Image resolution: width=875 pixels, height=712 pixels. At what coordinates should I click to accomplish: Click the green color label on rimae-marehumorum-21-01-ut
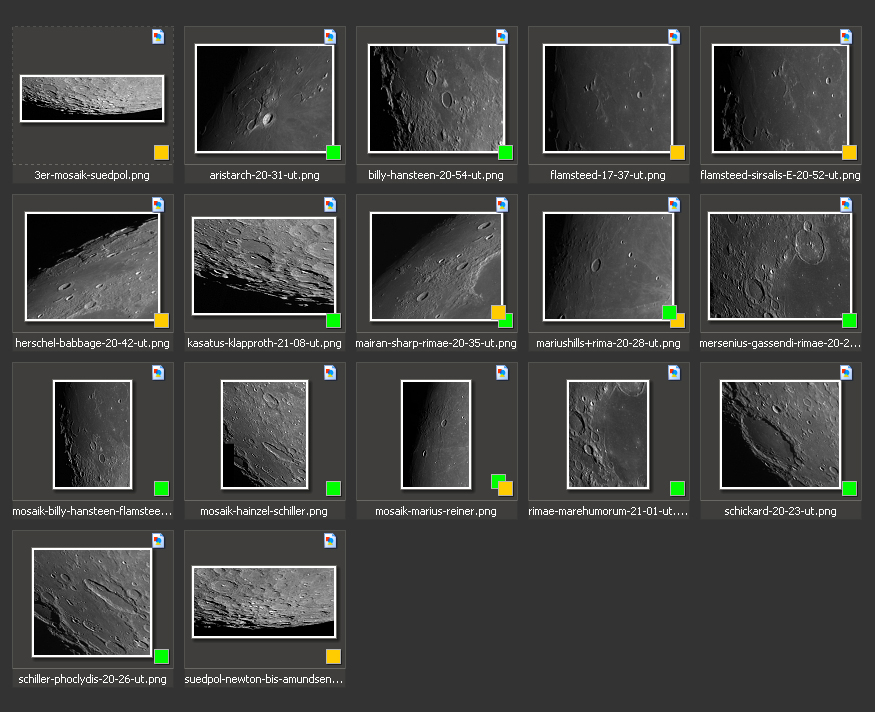(677, 489)
